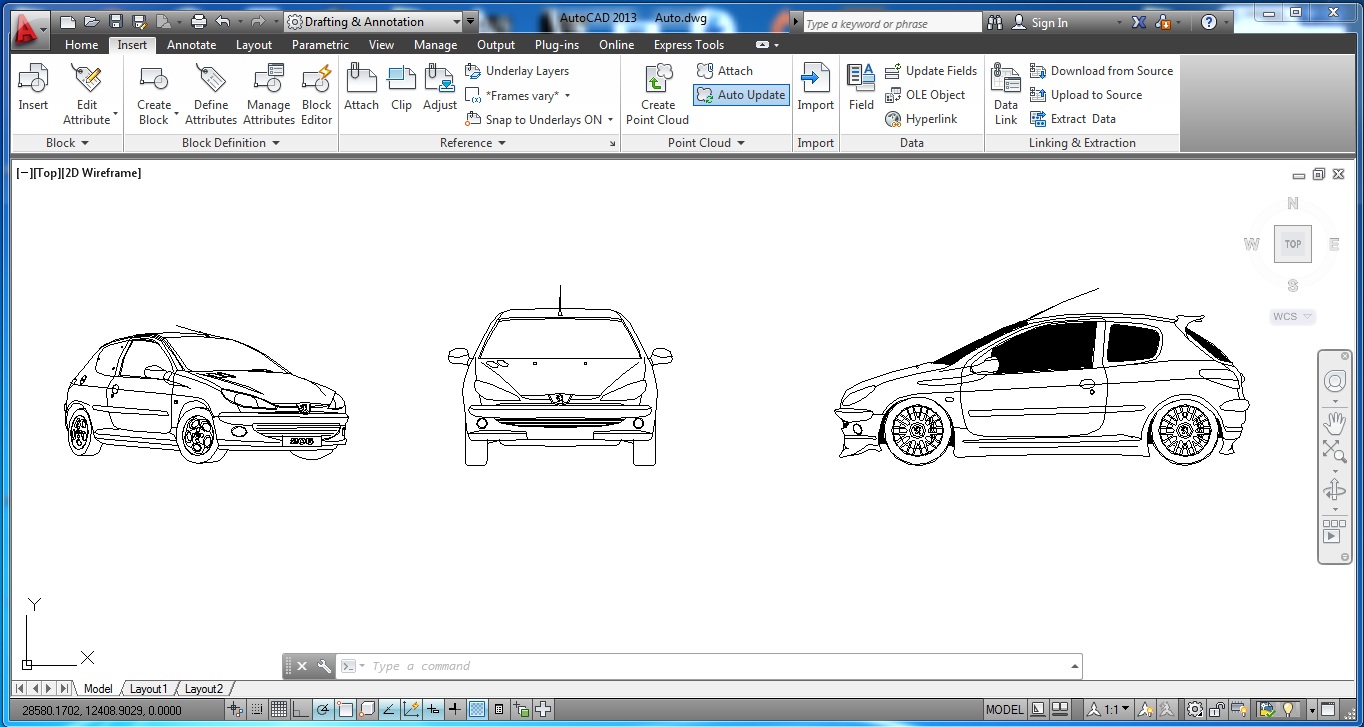
Task: Click Download from Source
Action: coord(1101,71)
